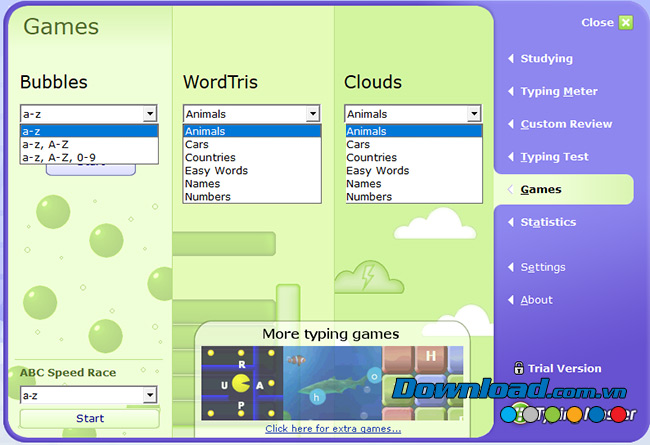Image resolution: width=650 pixels, height=445 pixels.
Task: Click the padlock Trial Version icon
Action: click(x=518, y=368)
